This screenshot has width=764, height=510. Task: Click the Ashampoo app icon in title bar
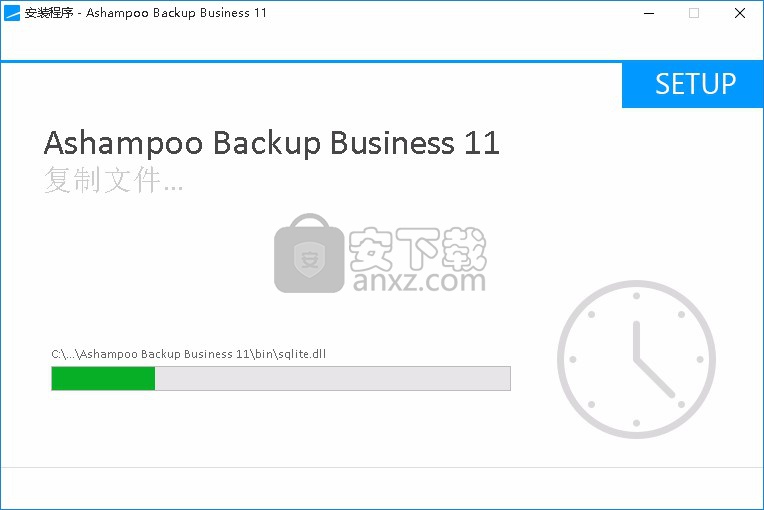(x=12, y=13)
